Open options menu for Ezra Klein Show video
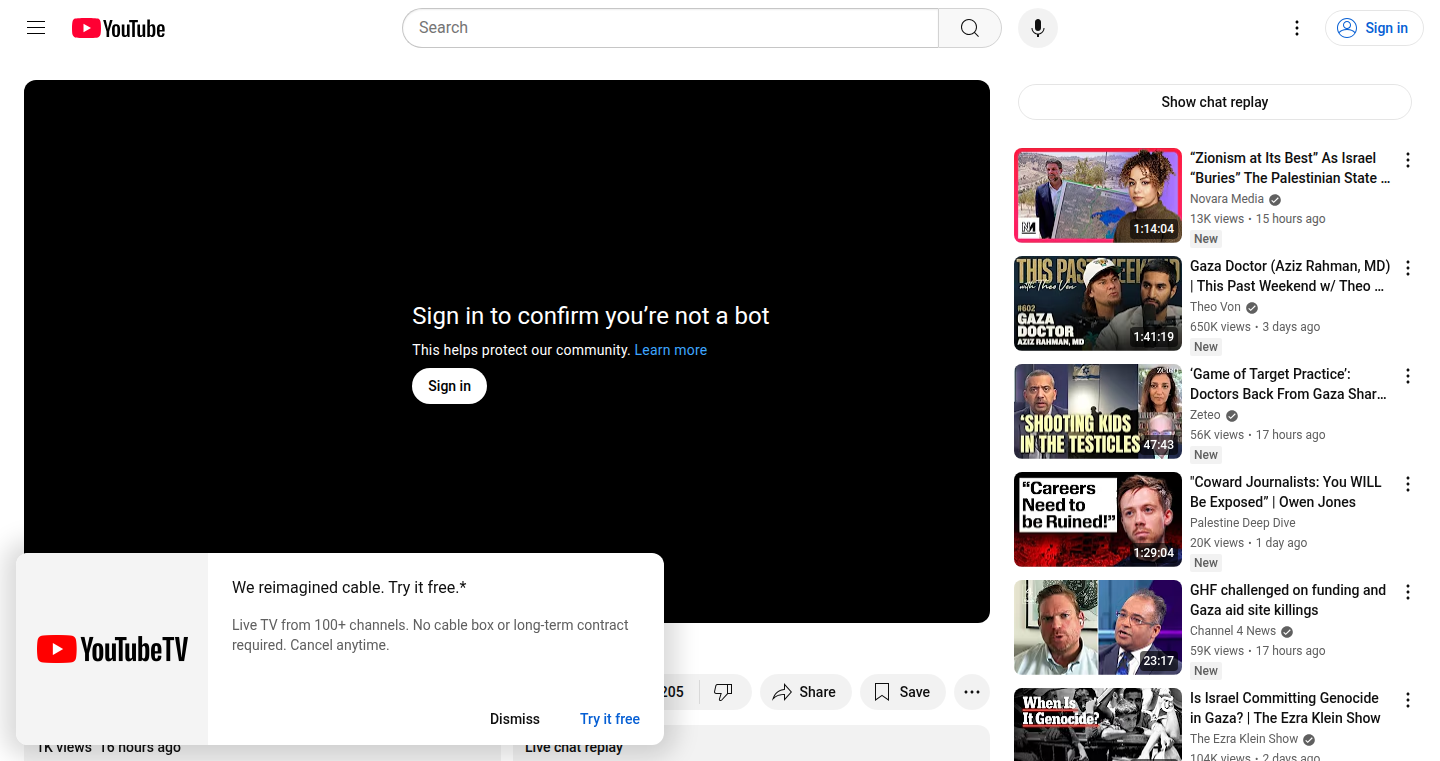This screenshot has width=1440, height=761. coord(1408,700)
